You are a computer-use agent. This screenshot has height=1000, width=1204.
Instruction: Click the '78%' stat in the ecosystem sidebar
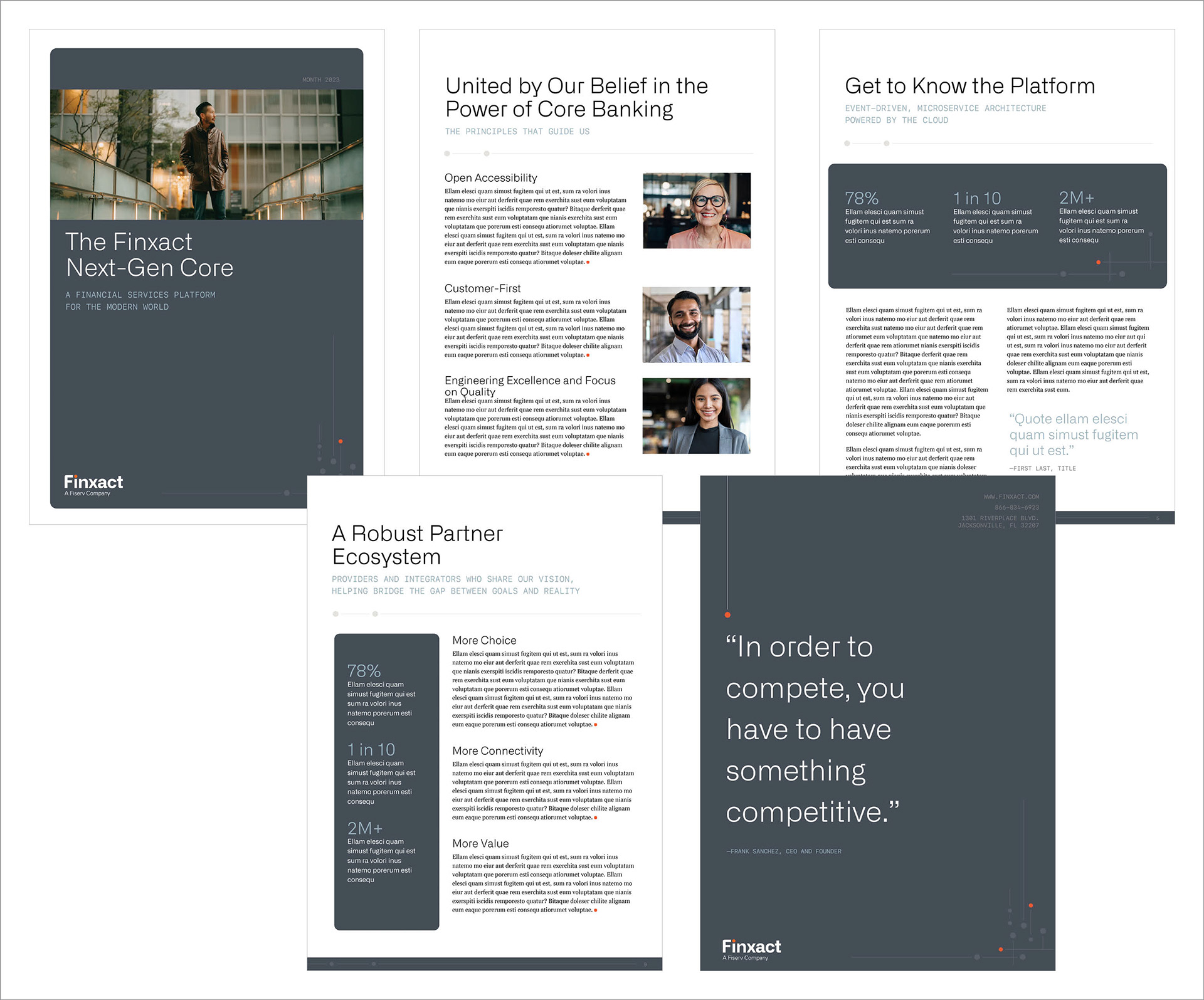coord(364,671)
